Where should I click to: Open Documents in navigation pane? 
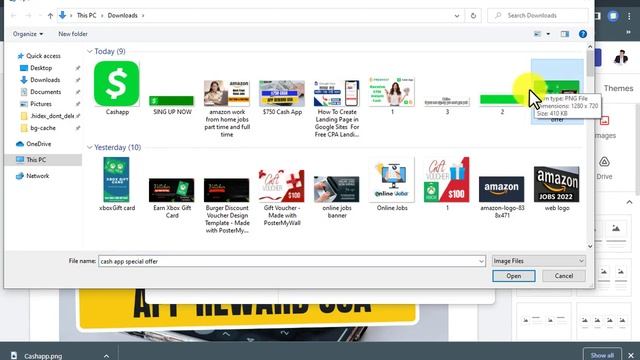click(x=45, y=92)
